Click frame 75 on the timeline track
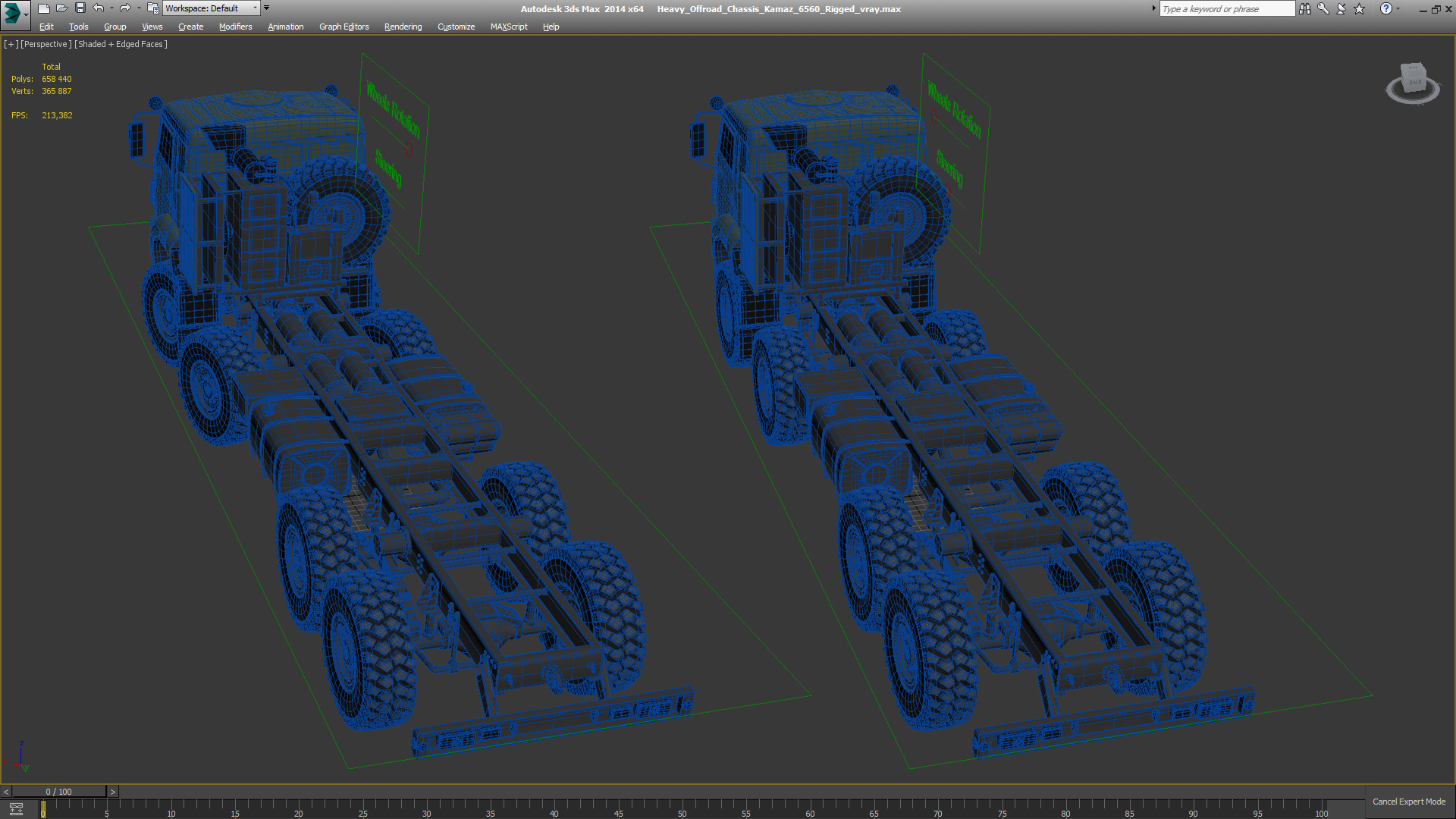 1003,809
